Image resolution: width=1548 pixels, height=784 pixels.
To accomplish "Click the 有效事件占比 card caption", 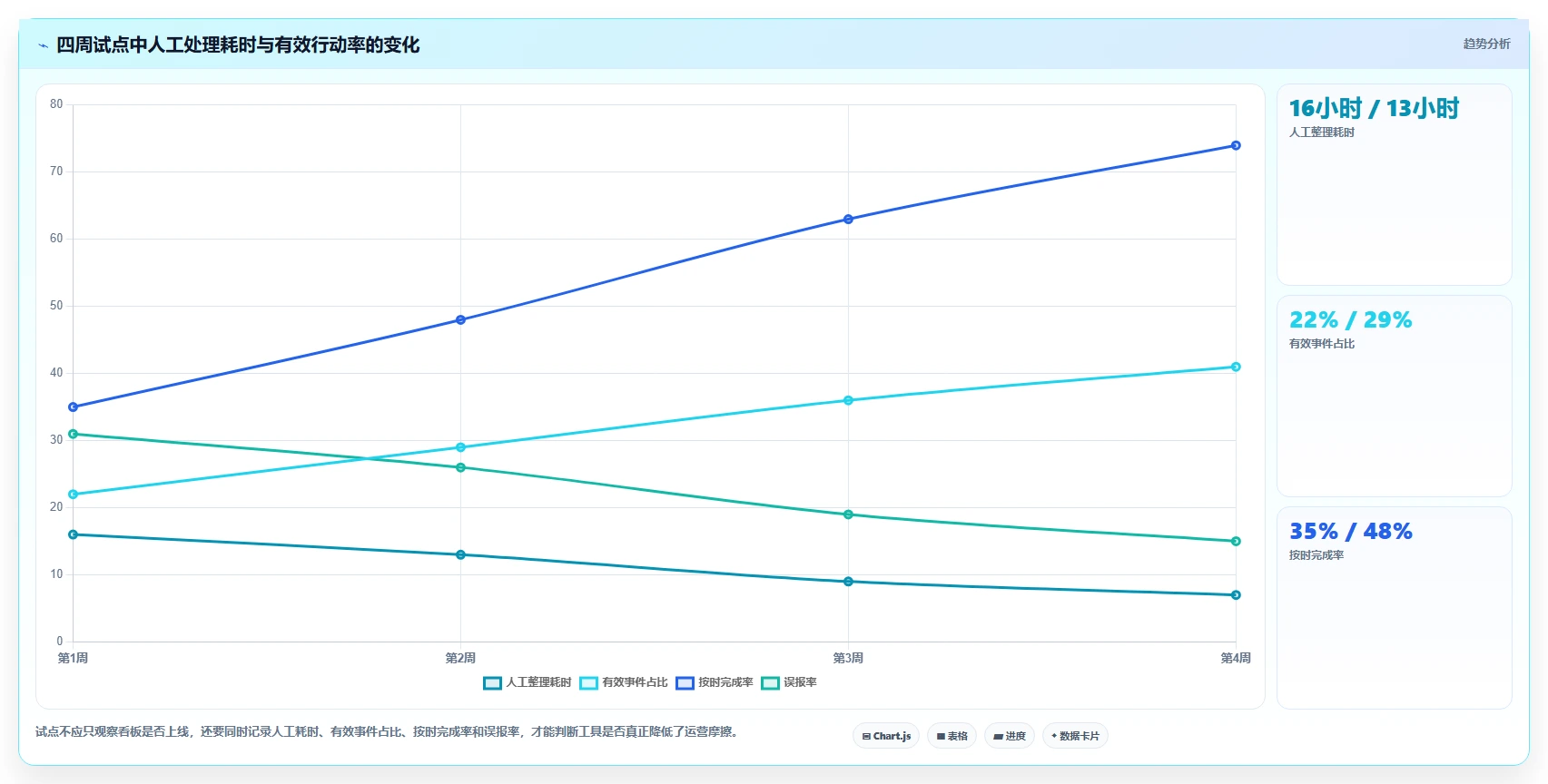I will 1322,344.
